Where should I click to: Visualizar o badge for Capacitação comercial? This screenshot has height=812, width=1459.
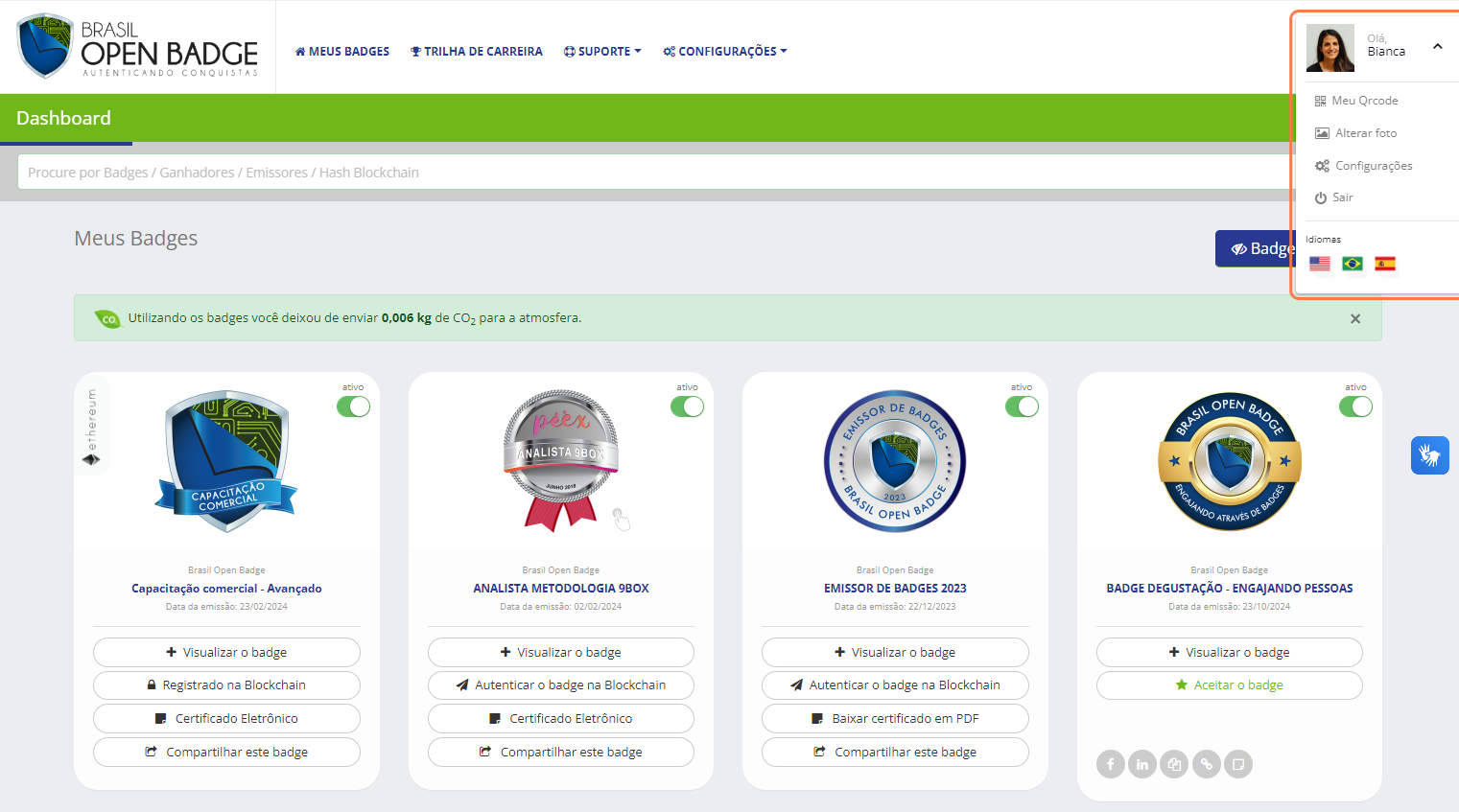[226, 652]
